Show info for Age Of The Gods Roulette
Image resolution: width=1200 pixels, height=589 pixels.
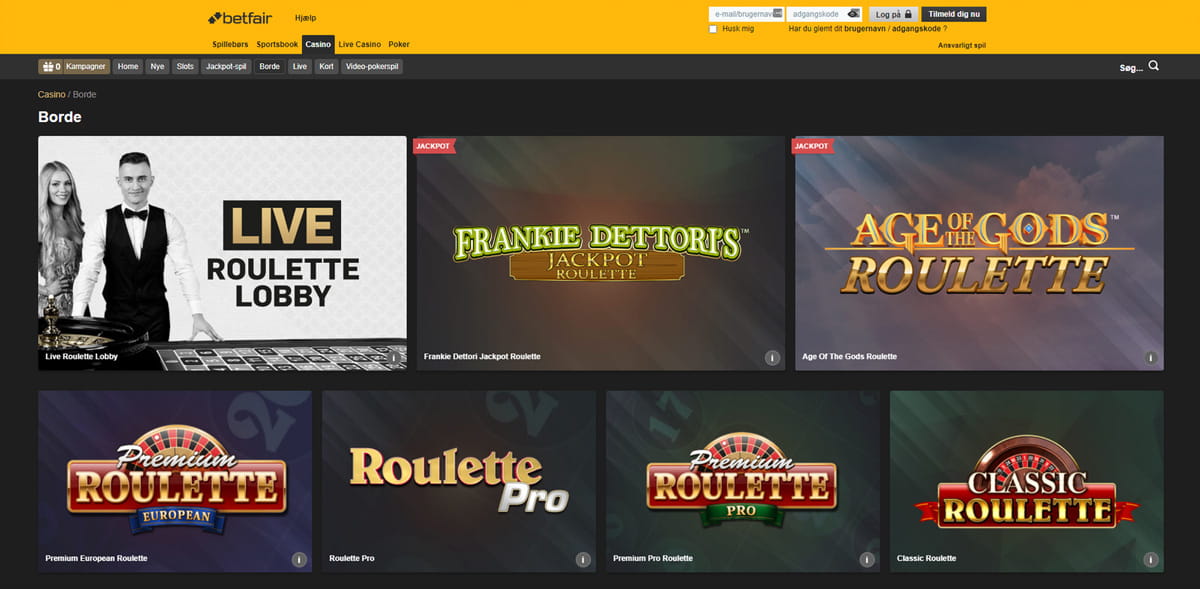(x=1150, y=357)
